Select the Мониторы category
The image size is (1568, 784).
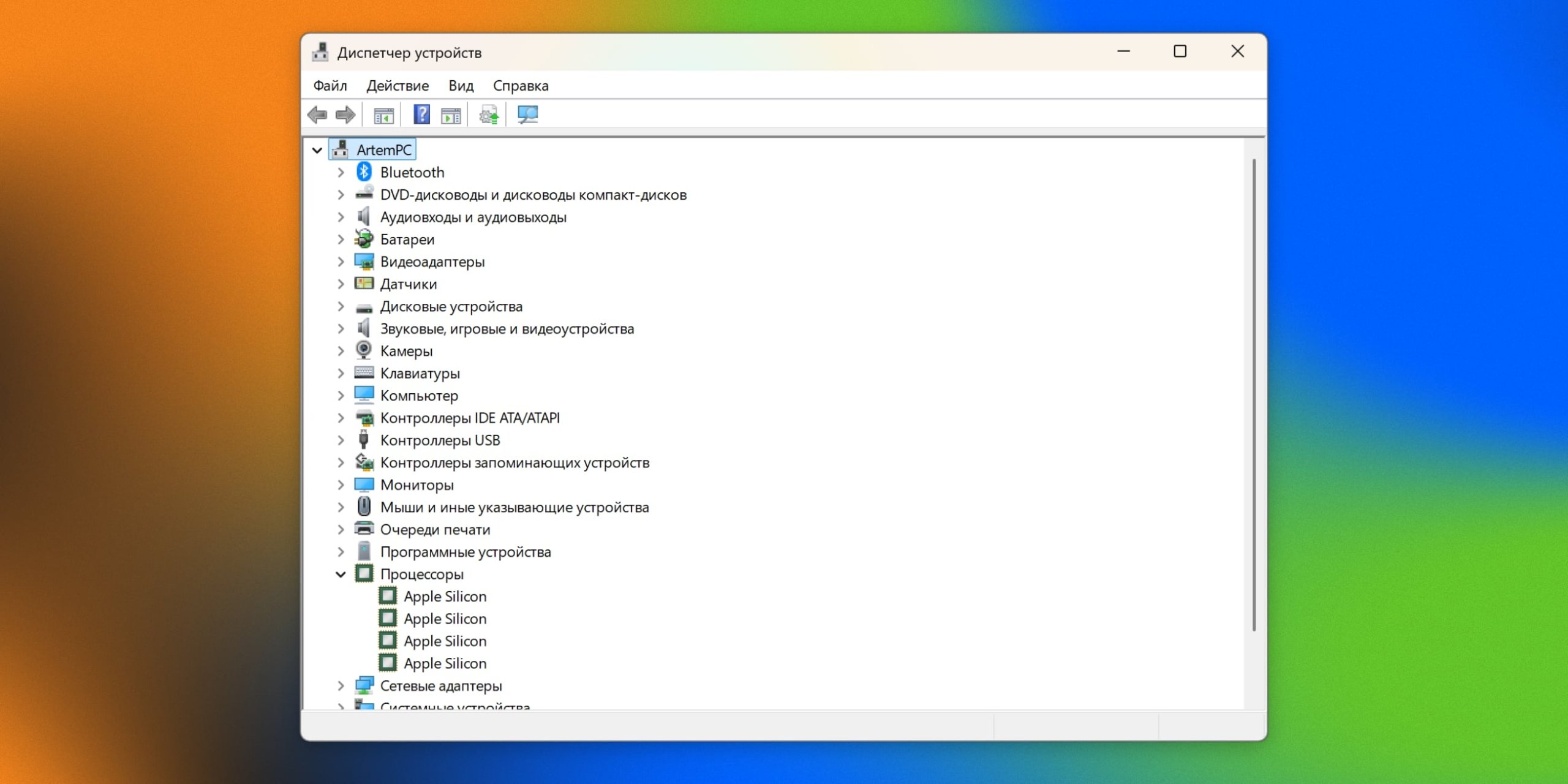coord(417,484)
